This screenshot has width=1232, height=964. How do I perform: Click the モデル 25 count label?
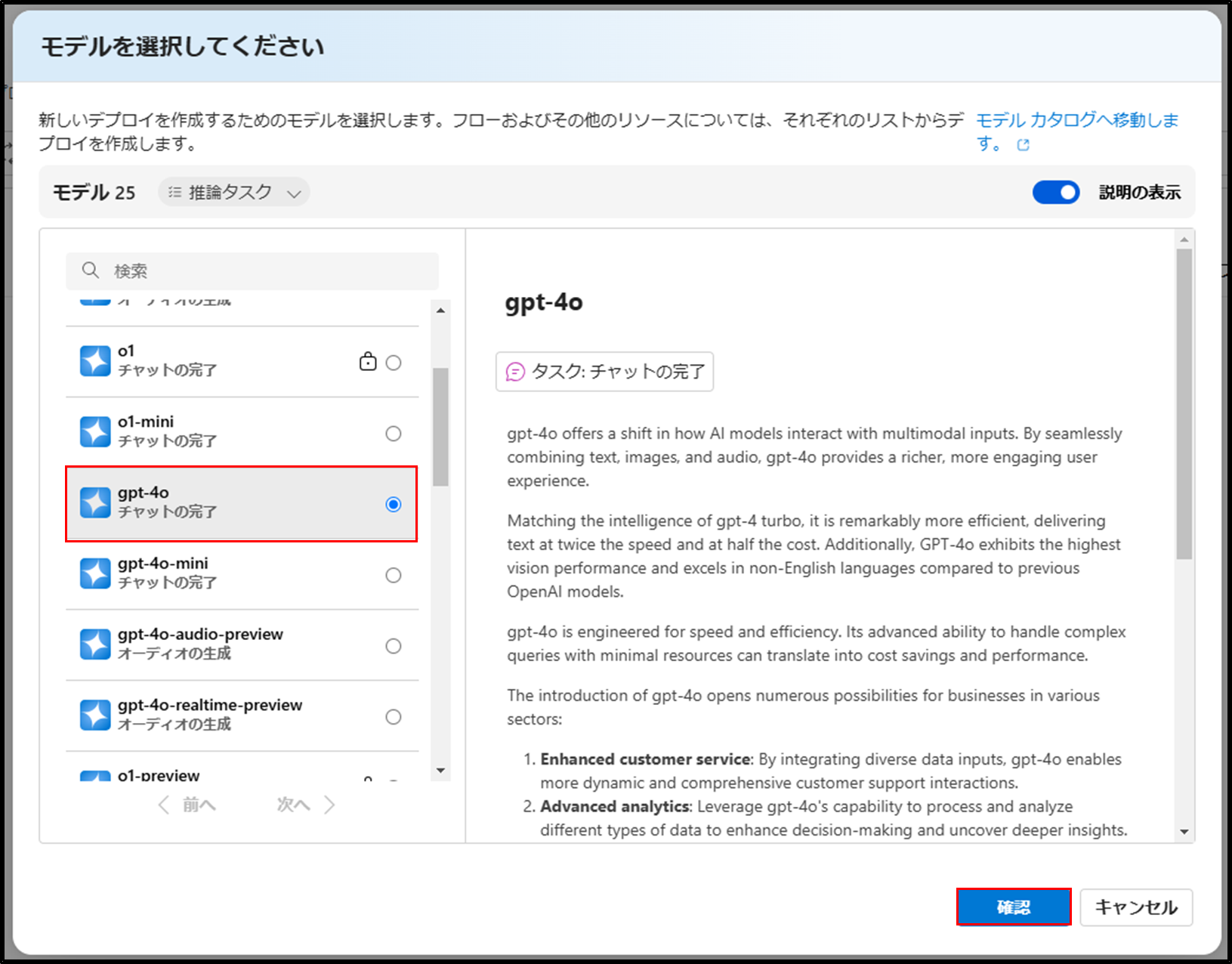(94, 193)
